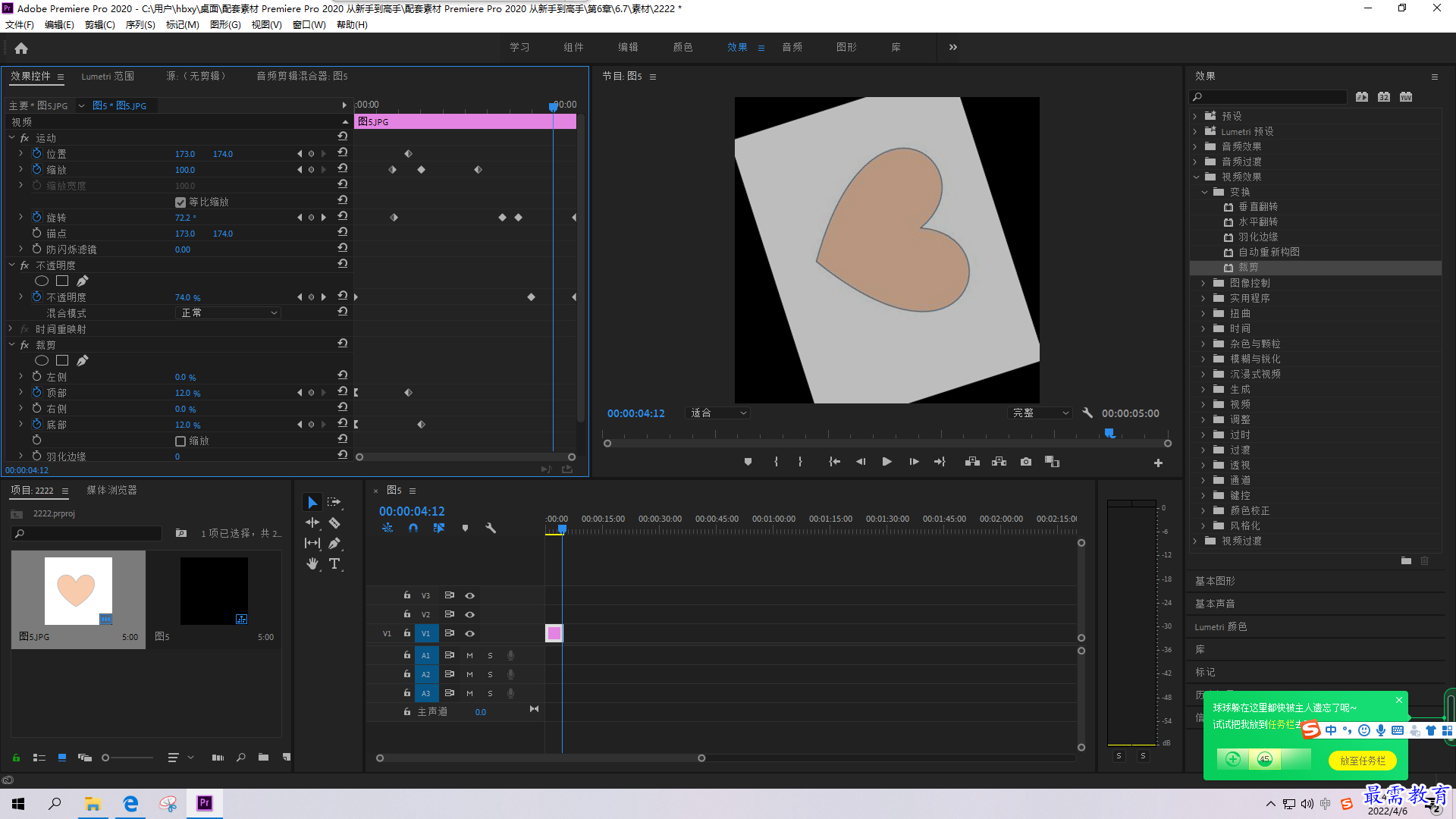The image size is (1456, 819).
Task: Toggle Snap magnet in timeline
Action: [413, 528]
